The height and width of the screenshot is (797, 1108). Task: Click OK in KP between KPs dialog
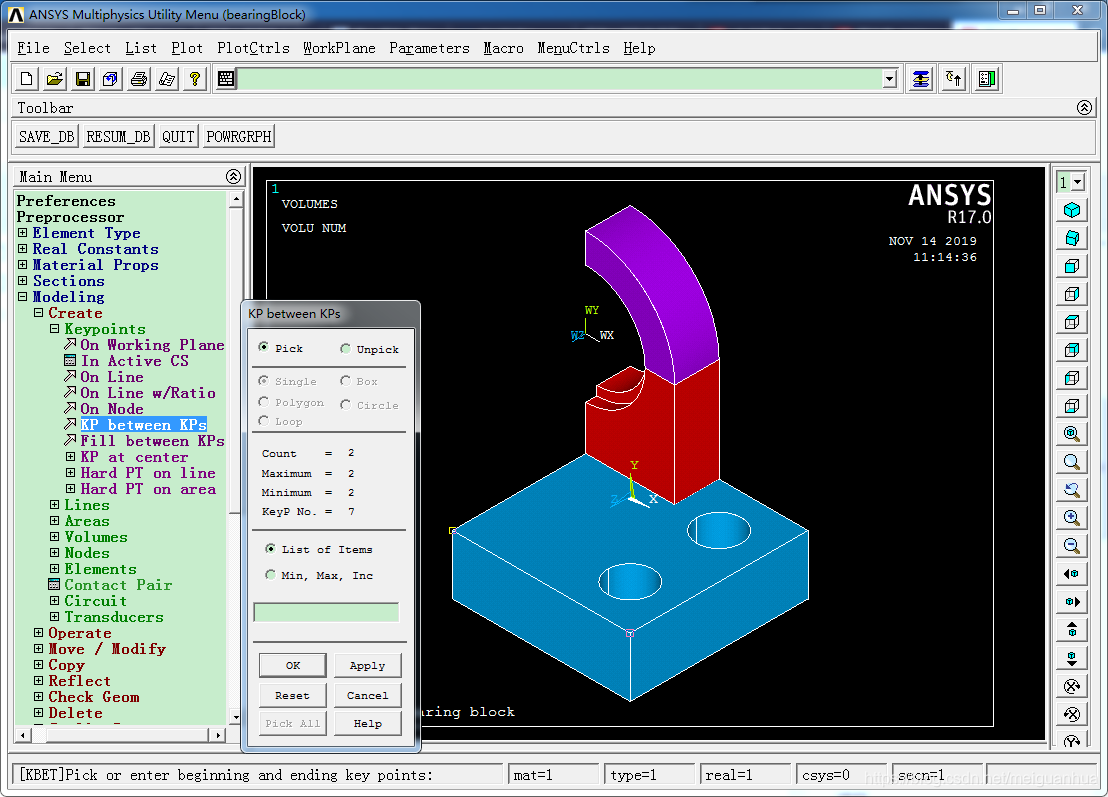(x=293, y=666)
